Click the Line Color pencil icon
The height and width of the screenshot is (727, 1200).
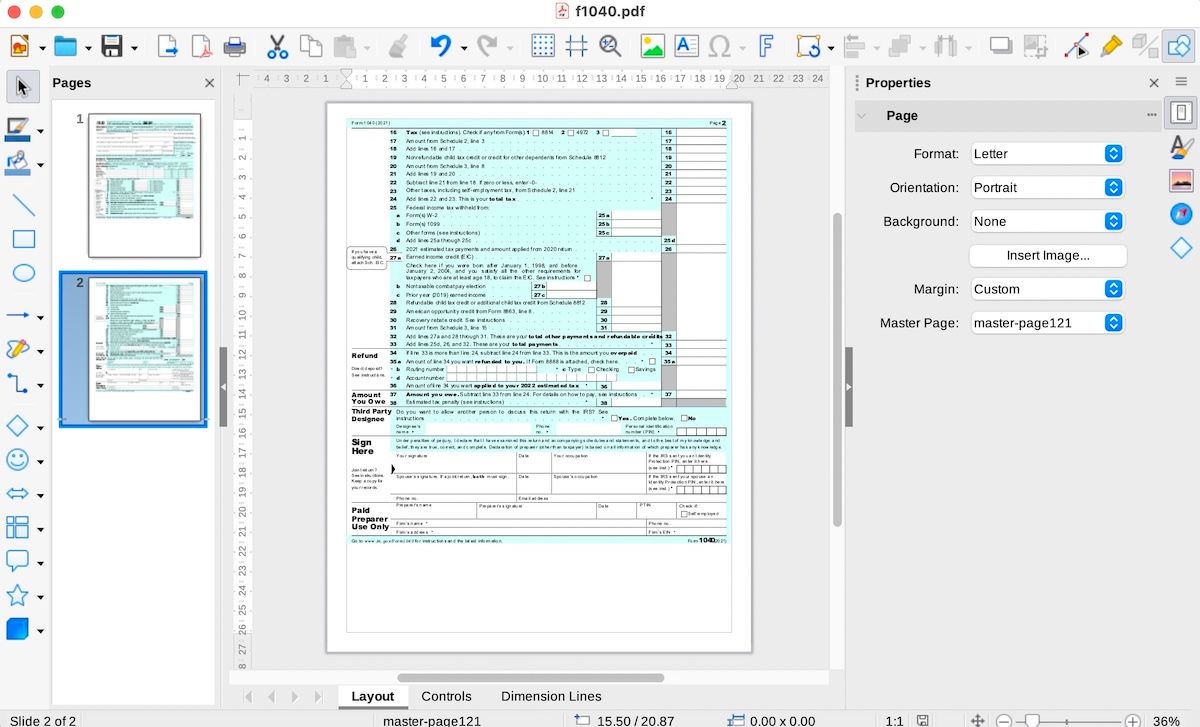click(x=17, y=128)
